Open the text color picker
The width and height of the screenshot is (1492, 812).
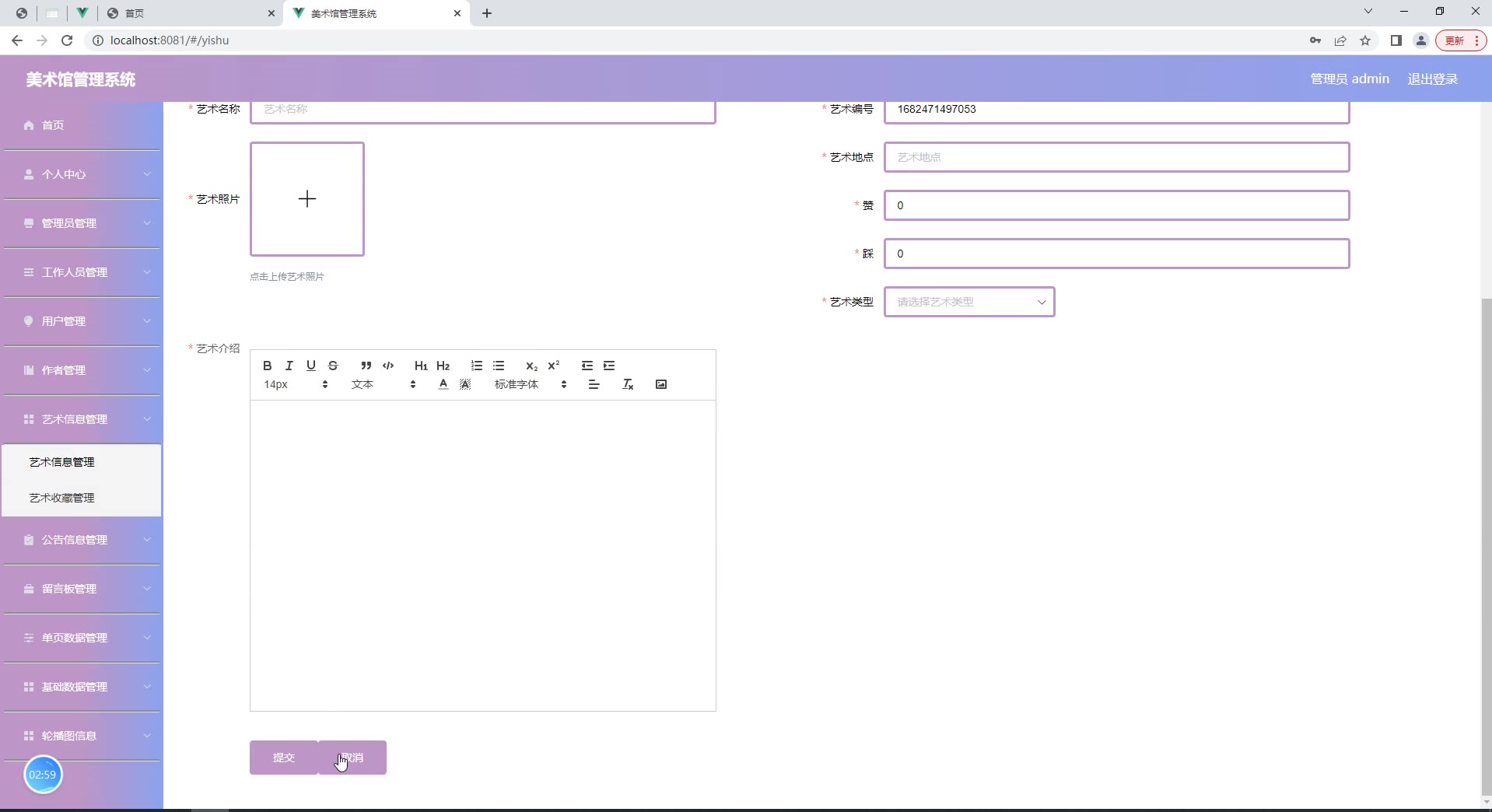pos(443,384)
